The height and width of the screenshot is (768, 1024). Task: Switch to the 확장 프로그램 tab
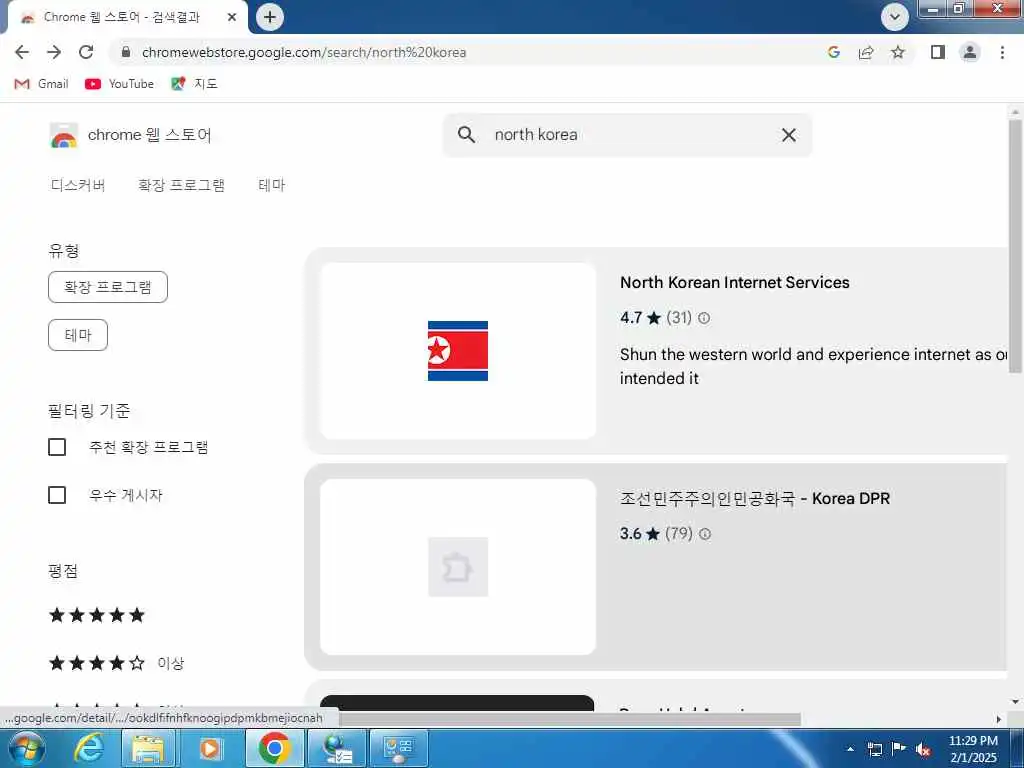(182, 185)
